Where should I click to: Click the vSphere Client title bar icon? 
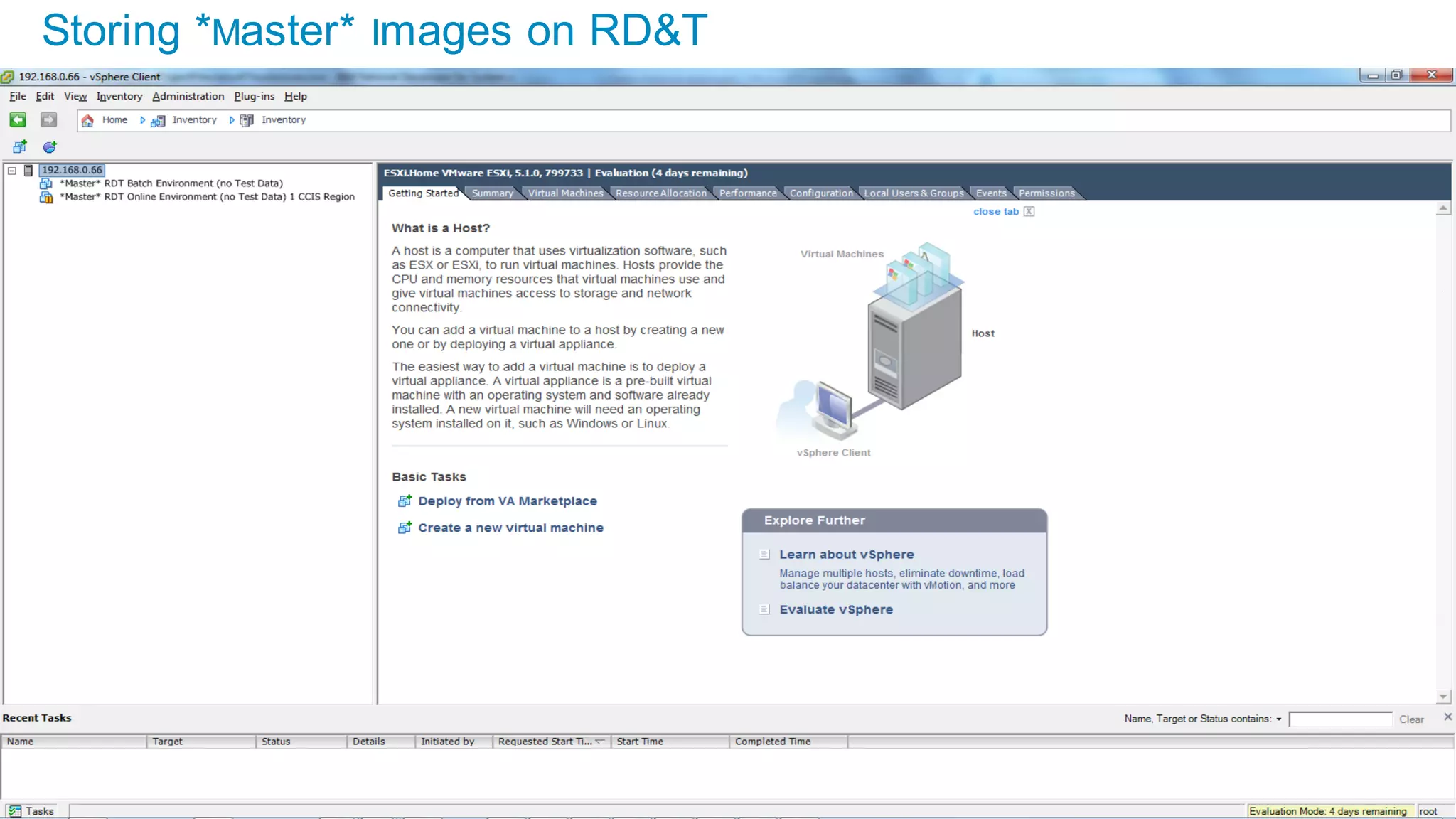8,77
